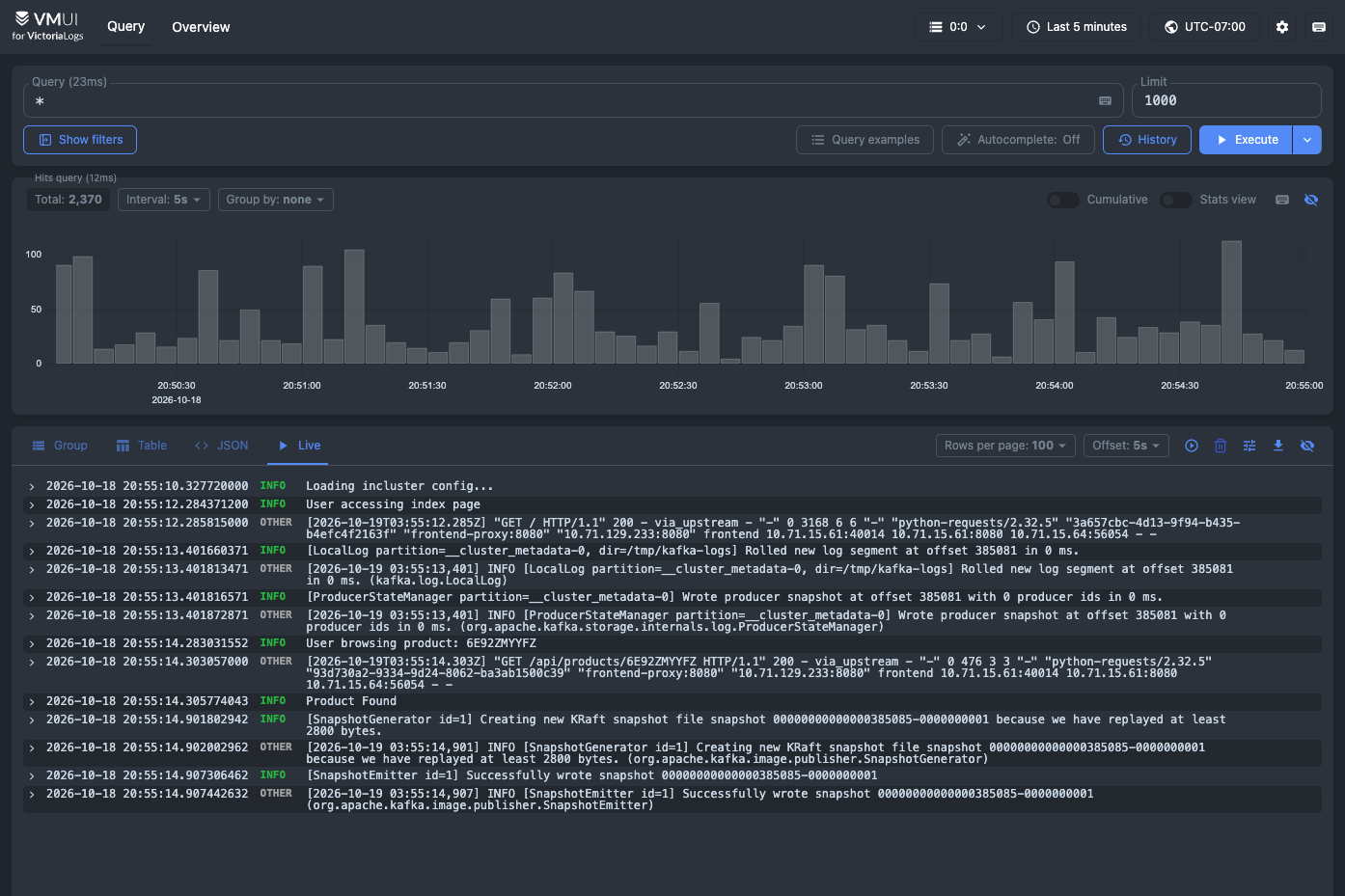Click the keyboard icon inside the query field

[1105, 100]
